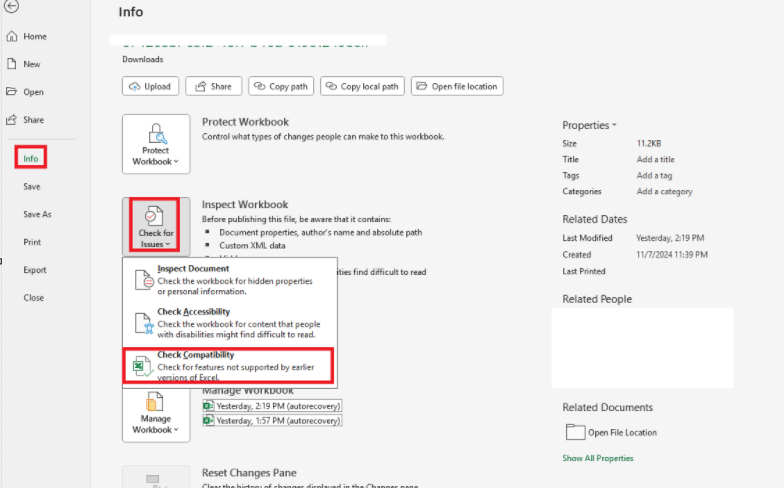Click the Inspect Document page icon
Viewport: 784px width, 488px height.
[144, 280]
